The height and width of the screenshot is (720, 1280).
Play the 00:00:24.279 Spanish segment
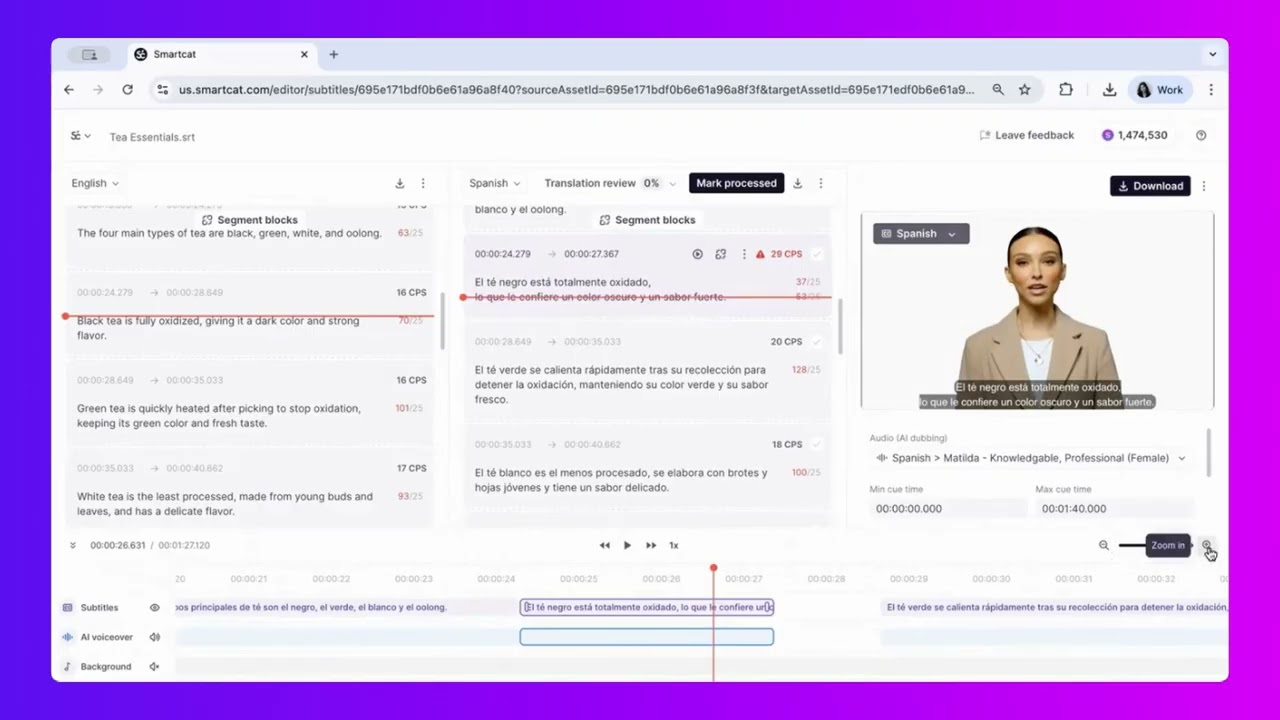(x=697, y=254)
